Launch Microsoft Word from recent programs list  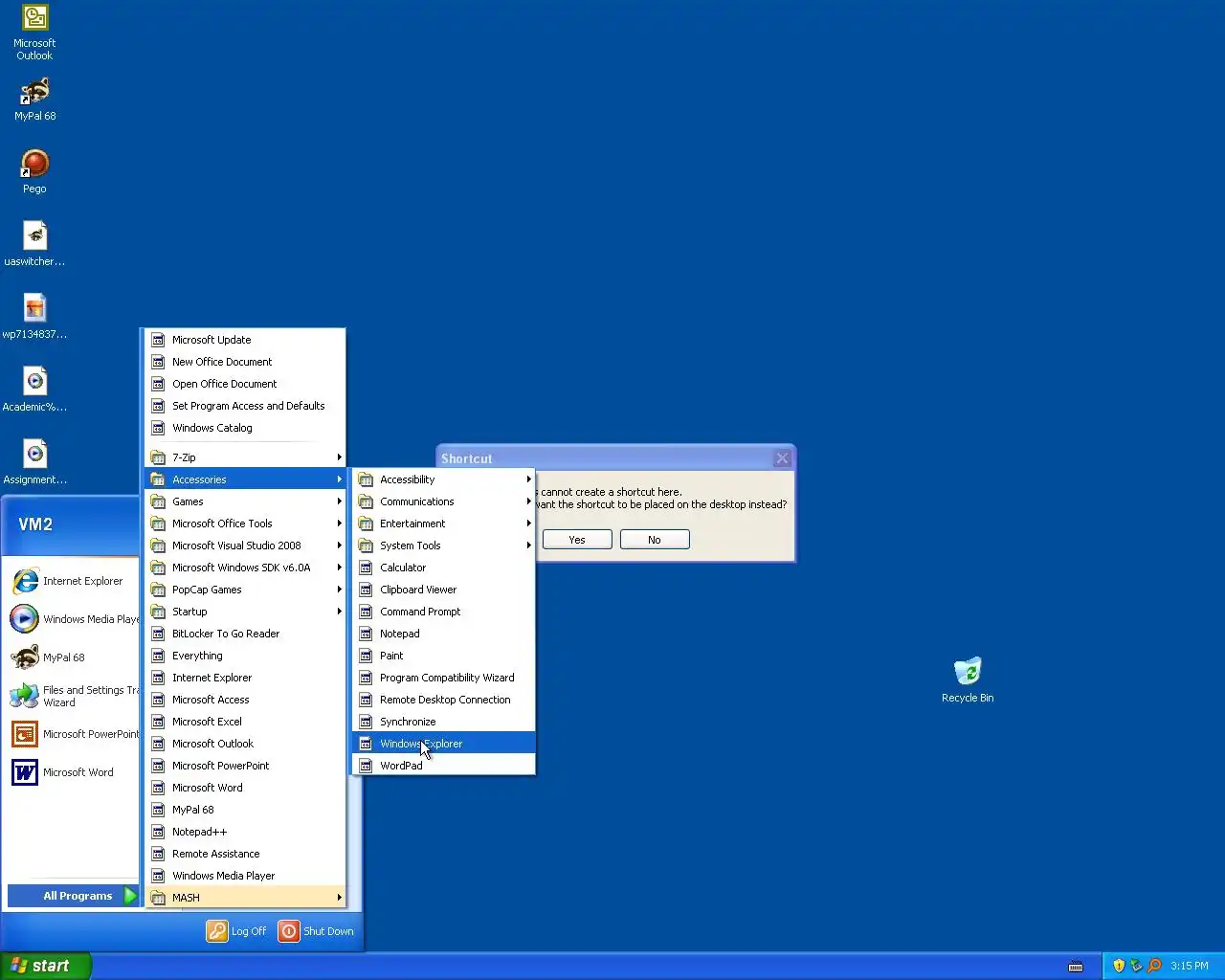click(72, 772)
